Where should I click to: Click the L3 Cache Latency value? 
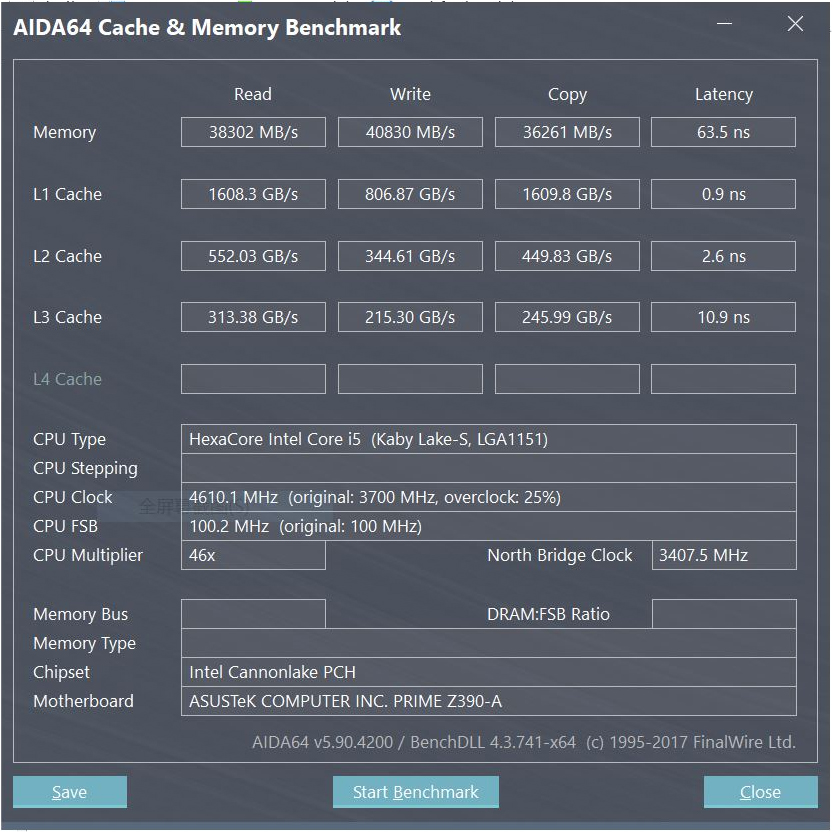[723, 317]
